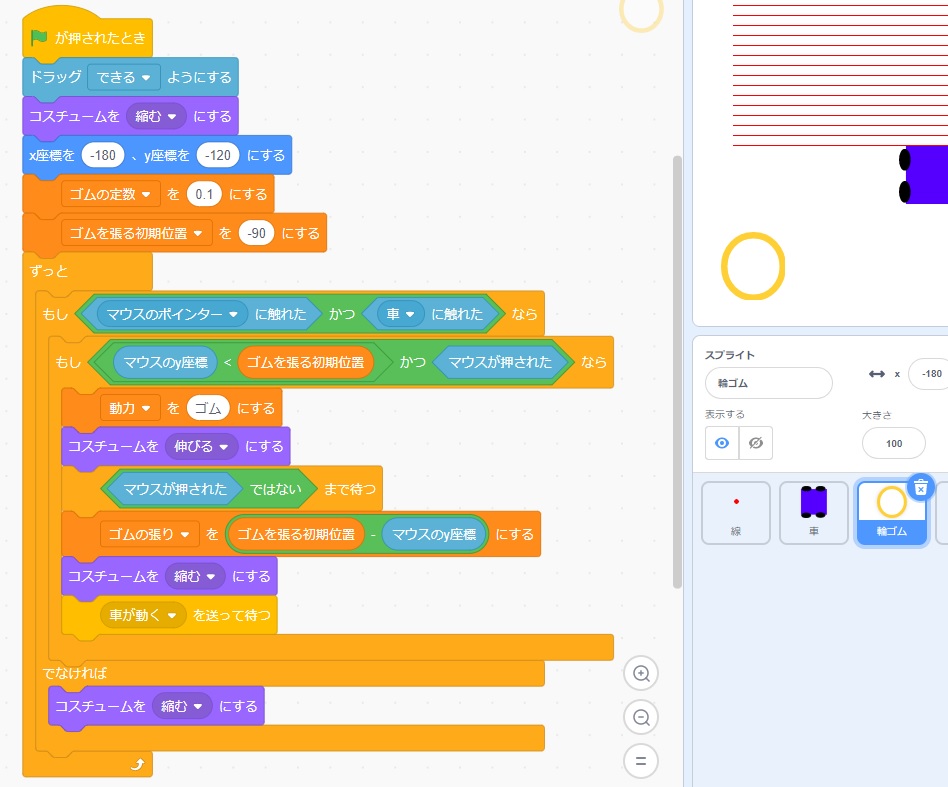Click the blue car sprite on stage
This screenshot has width=948, height=787.
(926, 175)
